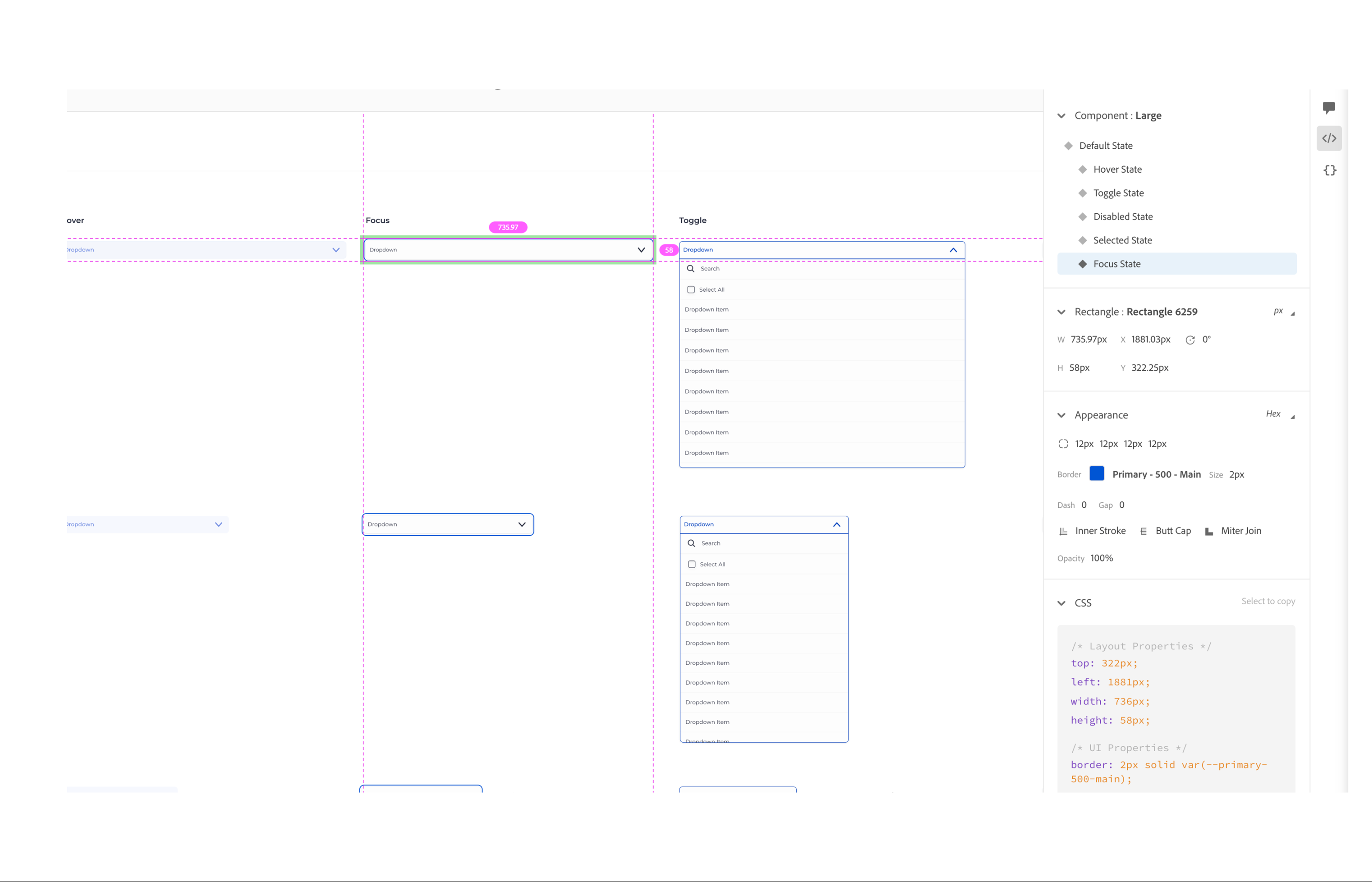
Task: Collapse the lower Toggle dropdown chevron
Action: (x=837, y=525)
